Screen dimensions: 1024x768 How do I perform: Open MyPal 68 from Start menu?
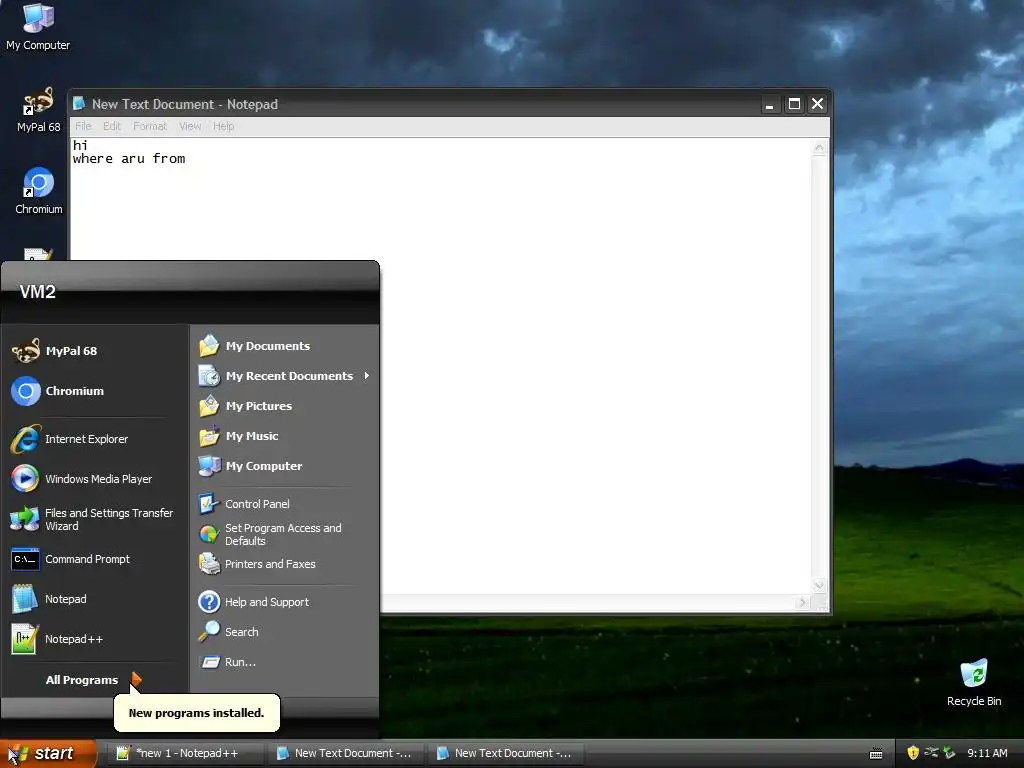(x=95, y=351)
